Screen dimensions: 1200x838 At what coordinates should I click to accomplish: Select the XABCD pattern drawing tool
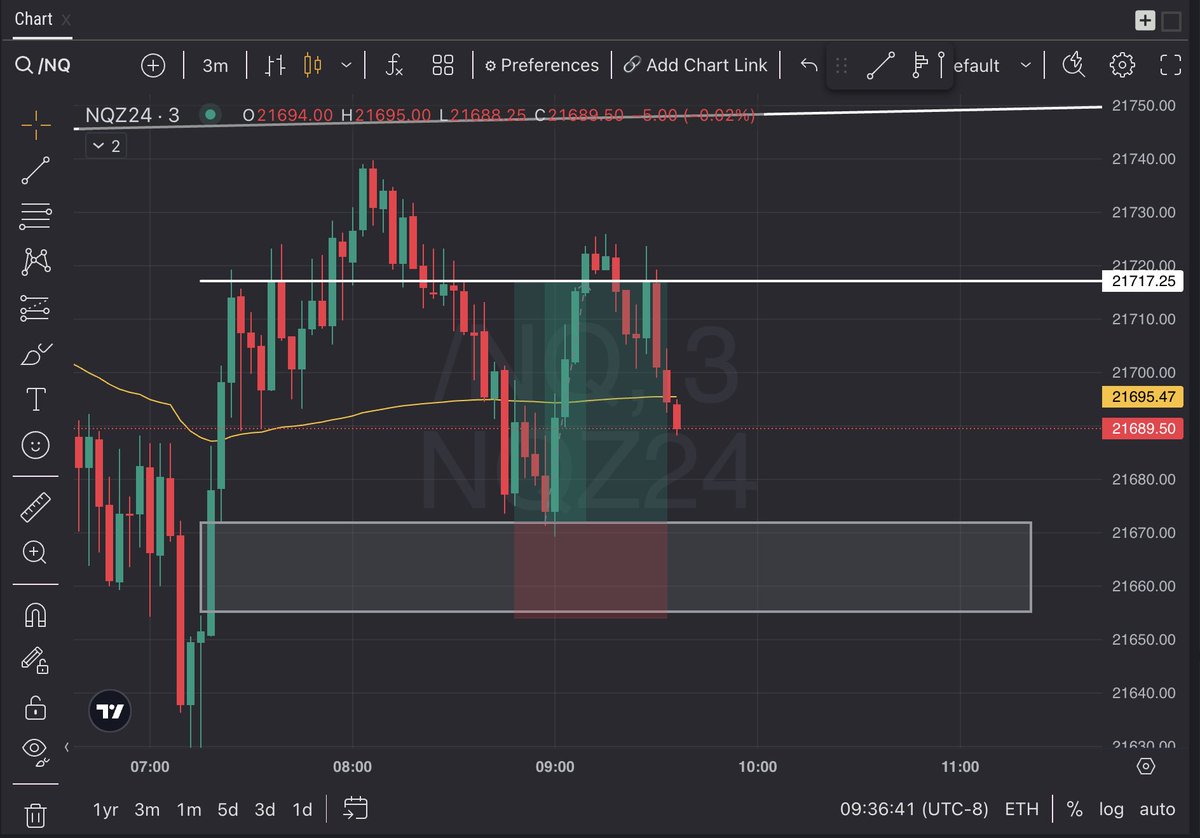(x=36, y=262)
